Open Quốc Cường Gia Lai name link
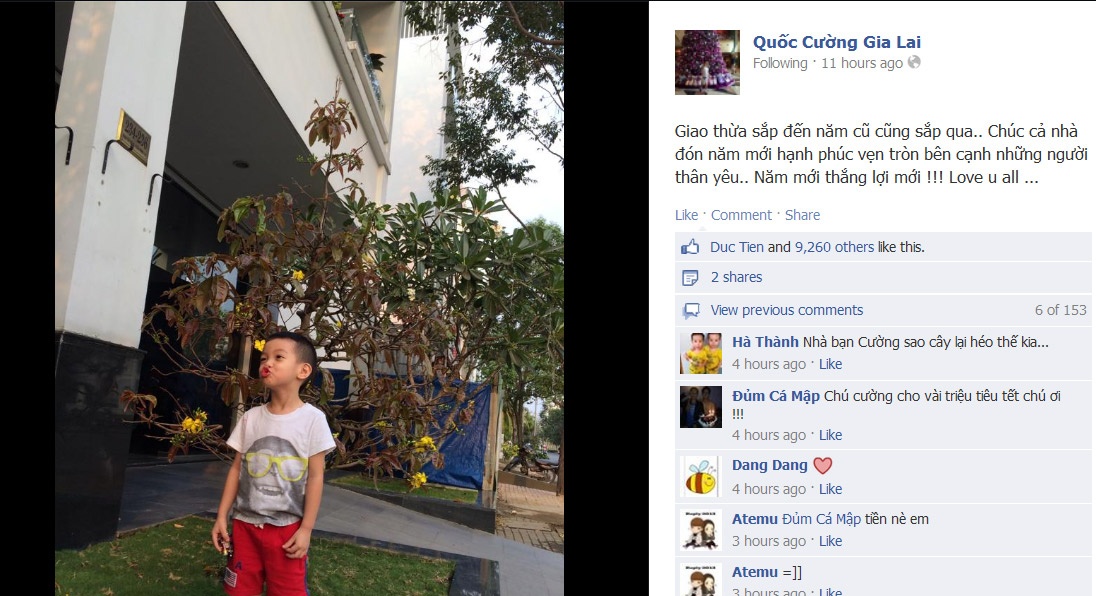Viewport: 1096px width, 596px height. [x=837, y=42]
